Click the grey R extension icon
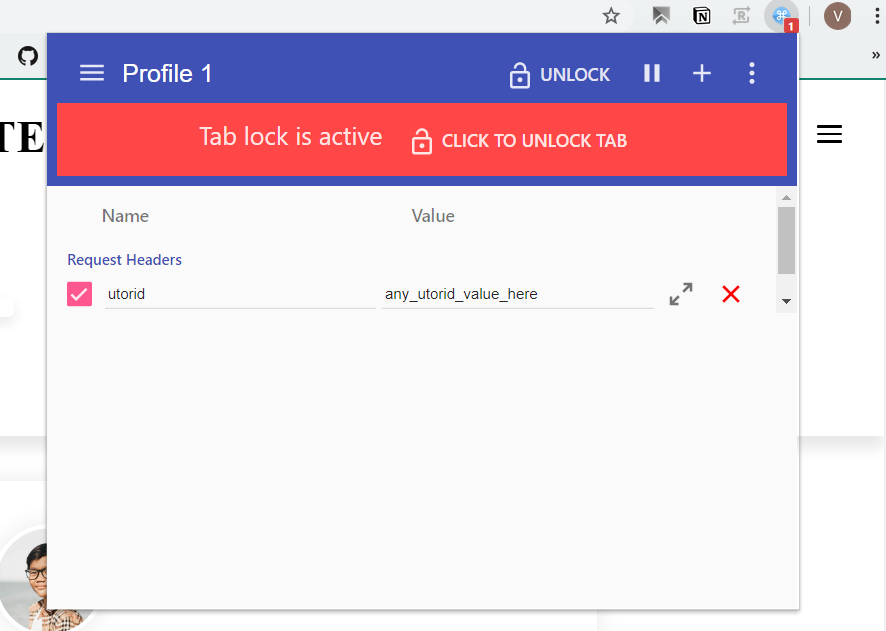This screenshot has height=631, width=886. 741,16
